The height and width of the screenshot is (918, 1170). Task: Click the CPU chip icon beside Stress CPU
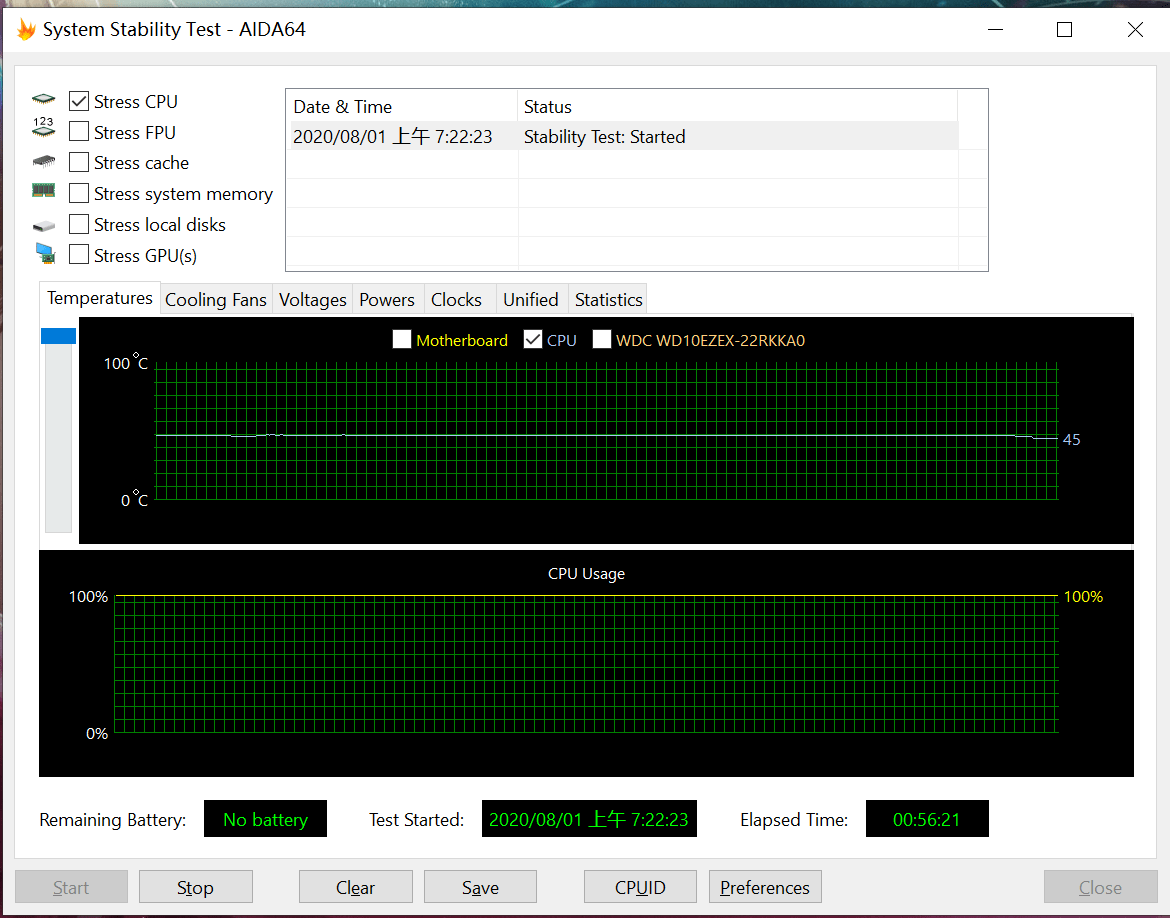point(43,99)
